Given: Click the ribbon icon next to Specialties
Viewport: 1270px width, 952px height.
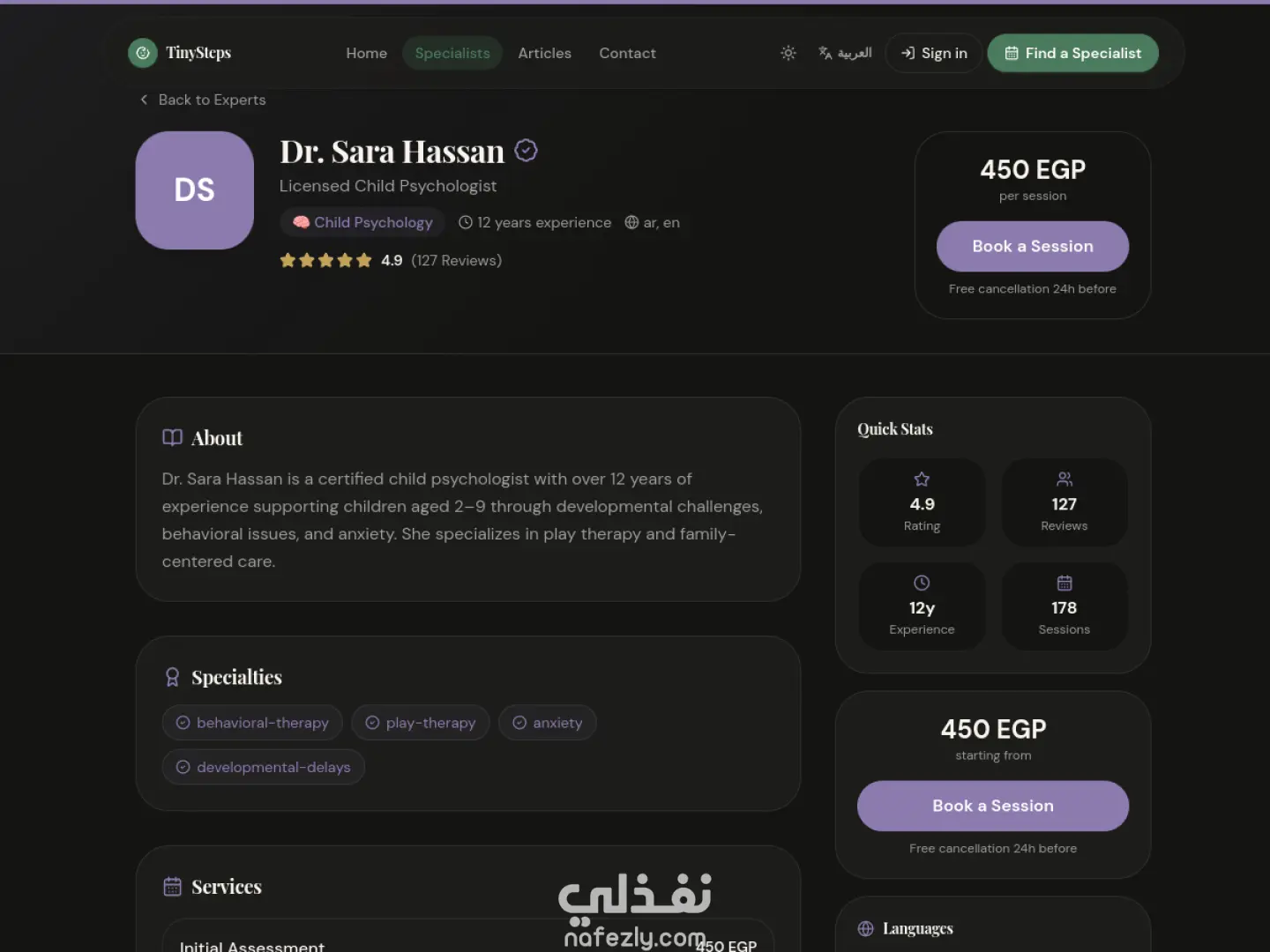Looking at the screenshot, I should point(172,677).
